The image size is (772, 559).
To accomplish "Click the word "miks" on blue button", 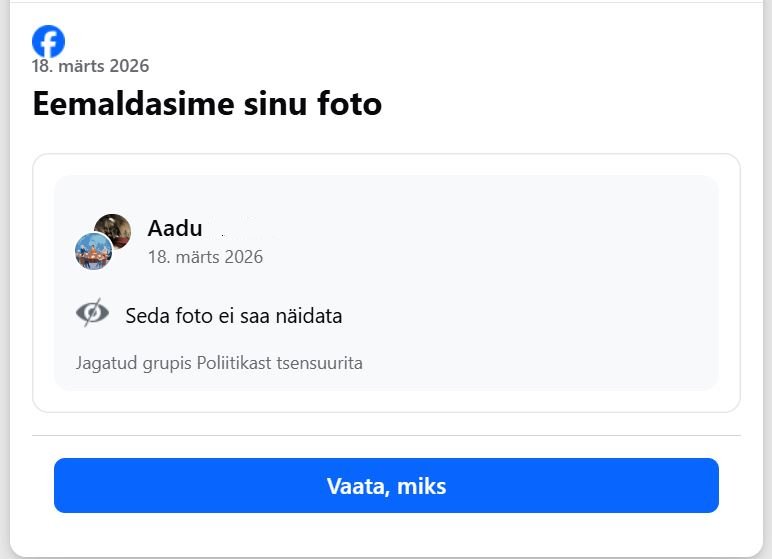I will [x=421, y=487].
